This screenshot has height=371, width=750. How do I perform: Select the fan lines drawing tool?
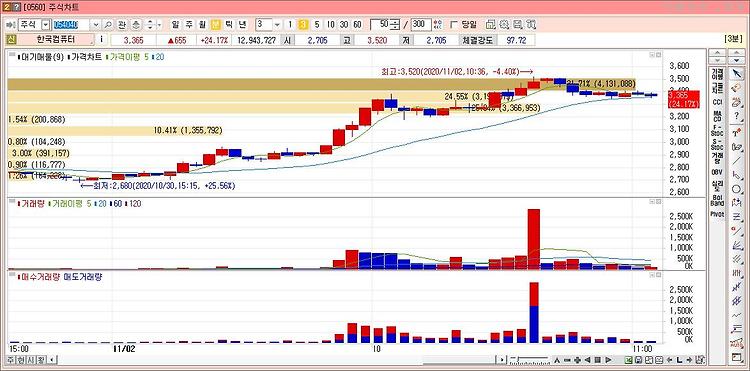coord(736,244)
